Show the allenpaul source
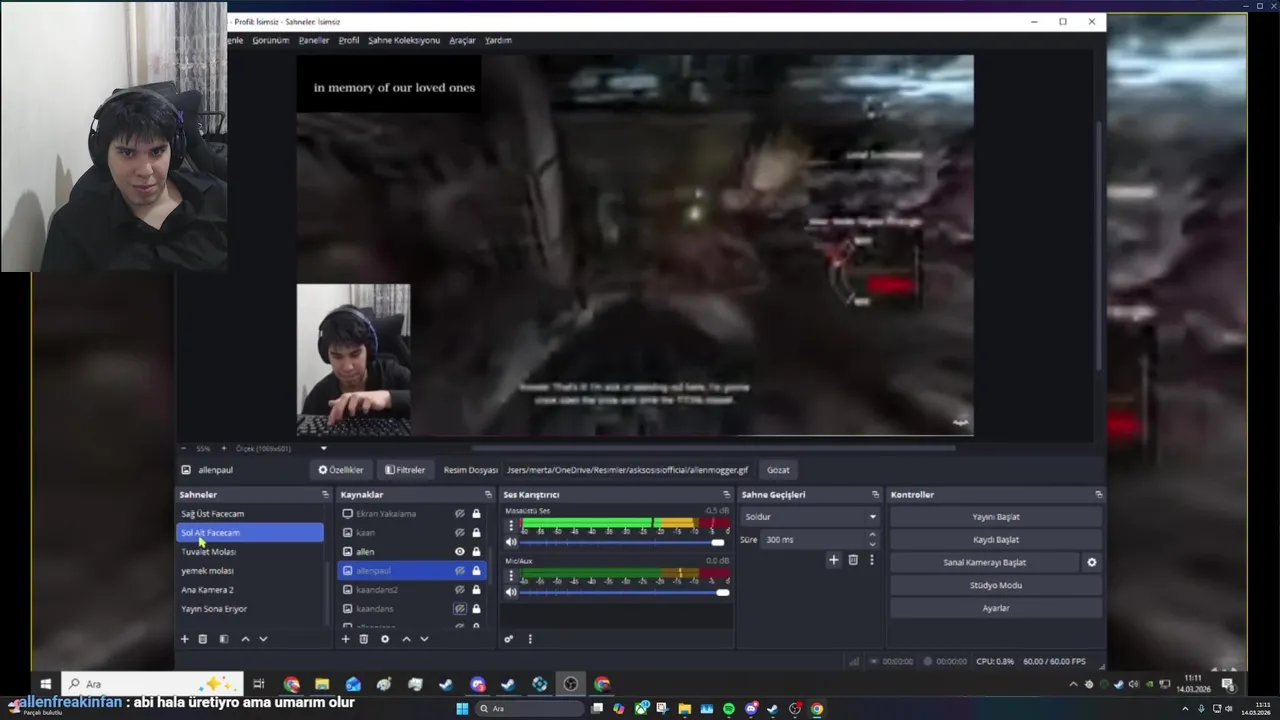This screenshot has height=720, width=1280. 460,571
